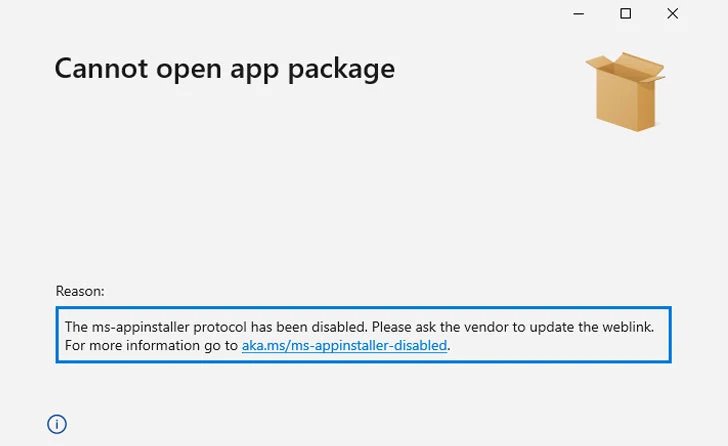
Task: Click the word "Cannot" in the heading
Action: point(101,69)
